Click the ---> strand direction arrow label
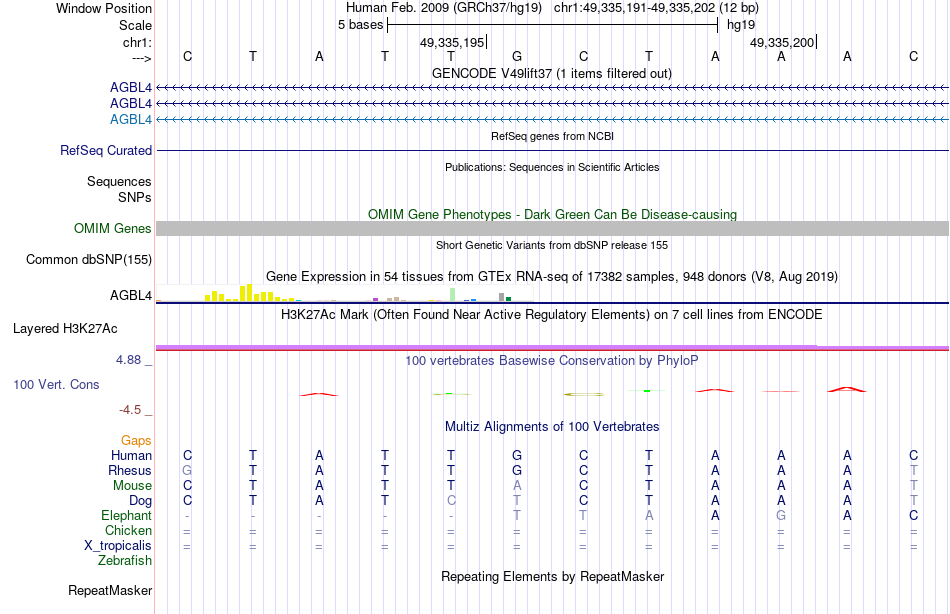This screenshot has width=950, height=614. pyautogui.click(x=142, y=58)
